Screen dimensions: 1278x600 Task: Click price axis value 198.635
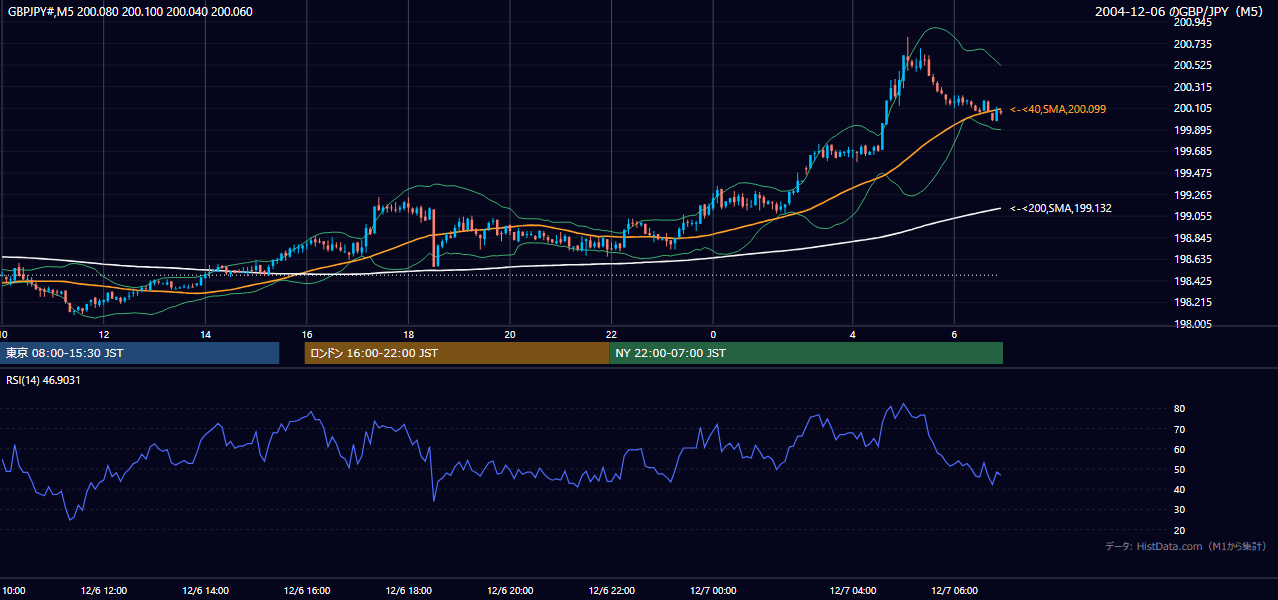tap(1191, 259)
